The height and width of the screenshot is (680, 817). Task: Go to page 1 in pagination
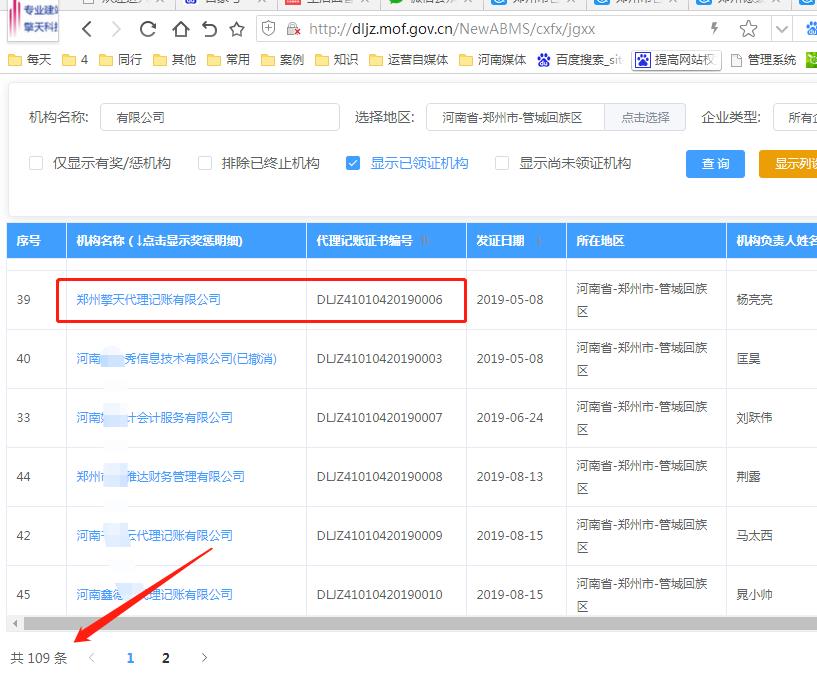(130, 658)
